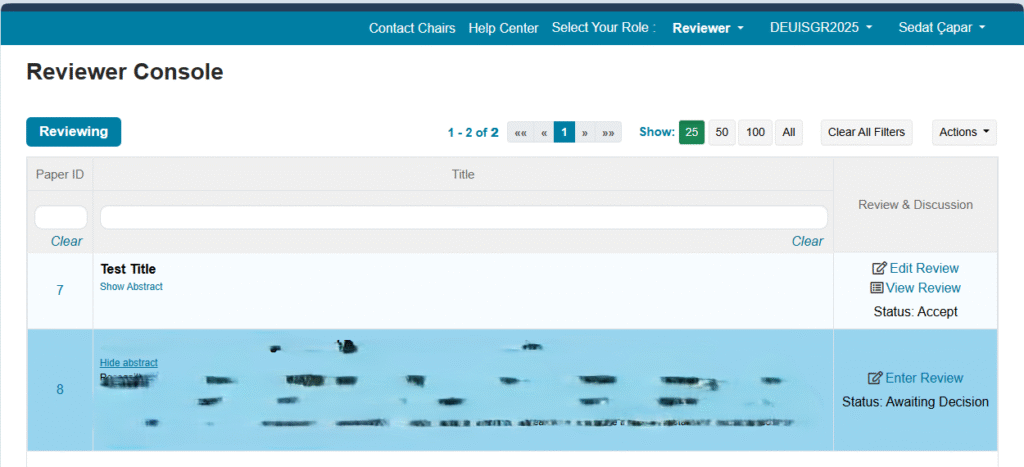Expand the DEUISGR2025 conference dropdown
This screenshot has height=467, width=1024.
click(x=821, y=28)
